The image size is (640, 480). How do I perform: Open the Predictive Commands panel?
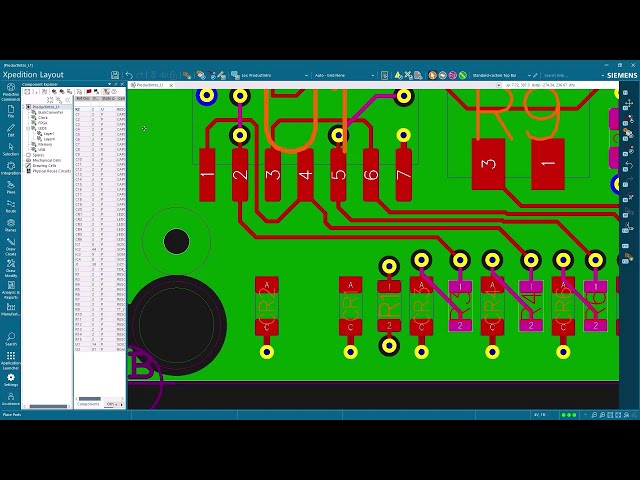[11, 92]
